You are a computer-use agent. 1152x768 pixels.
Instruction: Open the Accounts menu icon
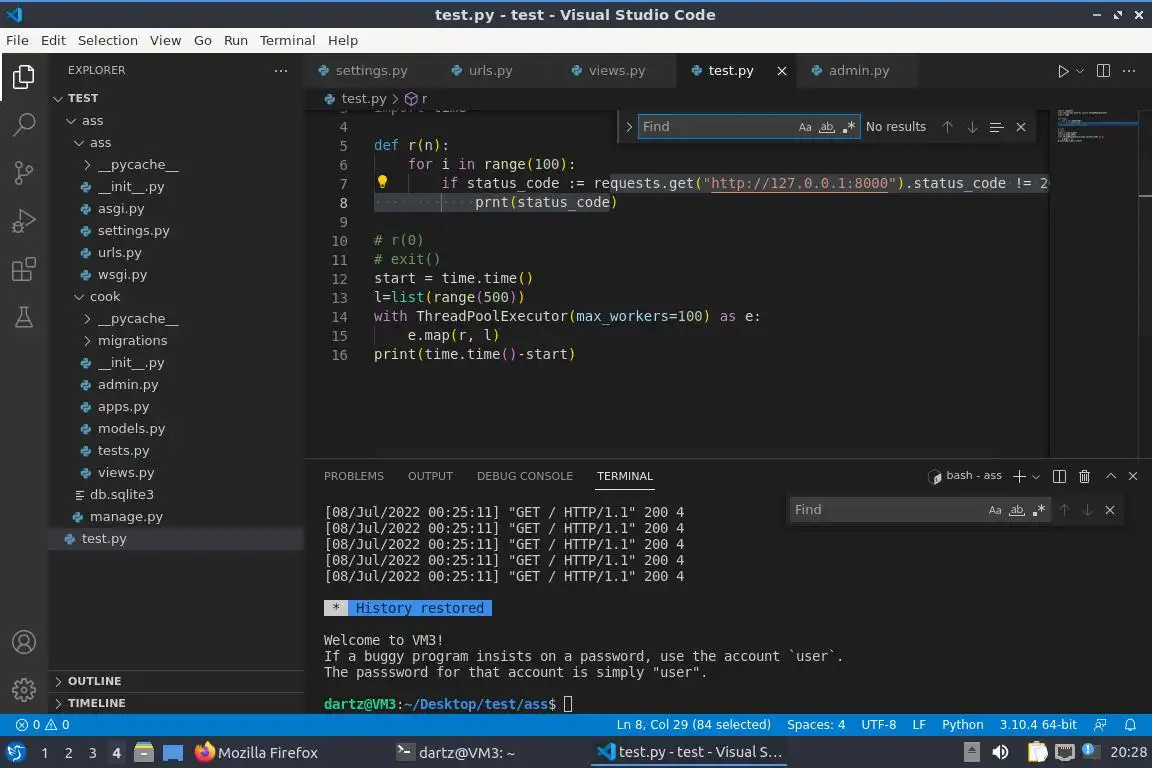click(24, 642)
